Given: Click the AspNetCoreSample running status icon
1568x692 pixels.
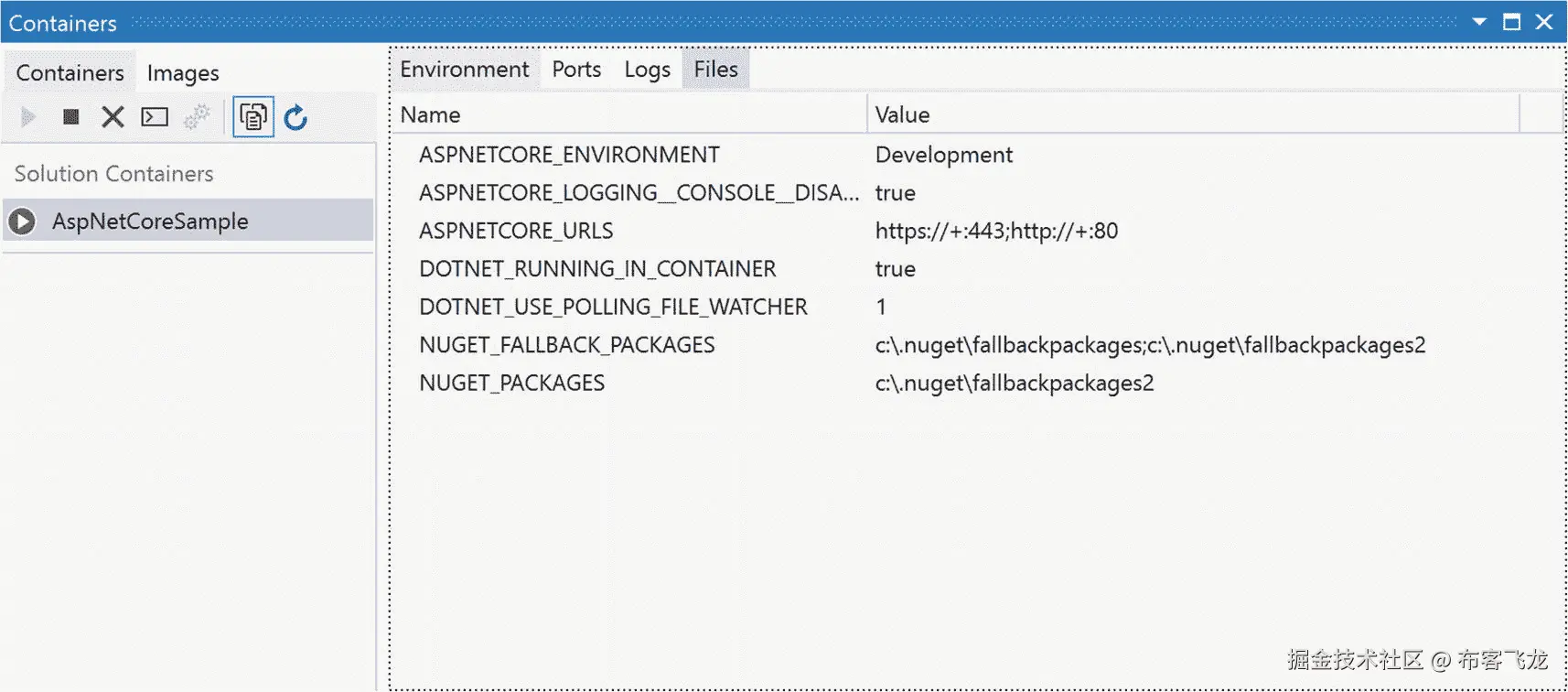Looking at the screenshot, I should pyautogui.click(x=22, y=222).
